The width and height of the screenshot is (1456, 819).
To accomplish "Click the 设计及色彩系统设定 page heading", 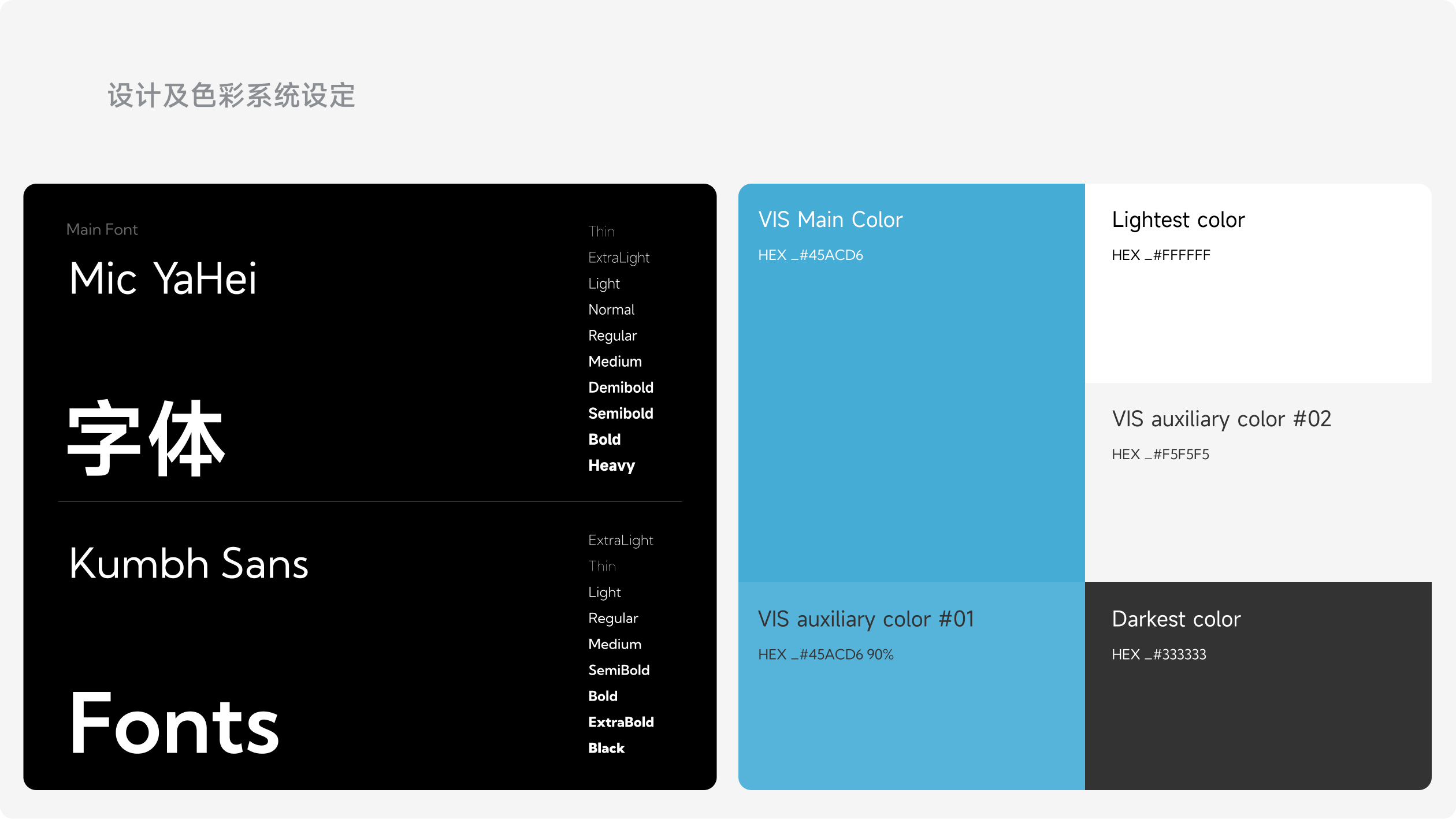I will click(231, 95).
